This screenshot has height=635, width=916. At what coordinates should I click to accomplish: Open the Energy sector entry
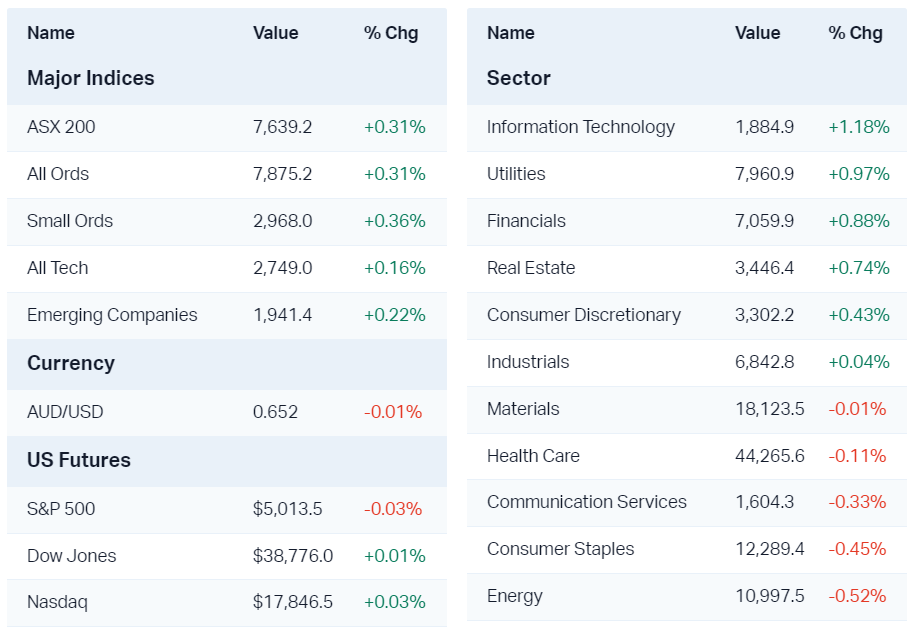515,596
